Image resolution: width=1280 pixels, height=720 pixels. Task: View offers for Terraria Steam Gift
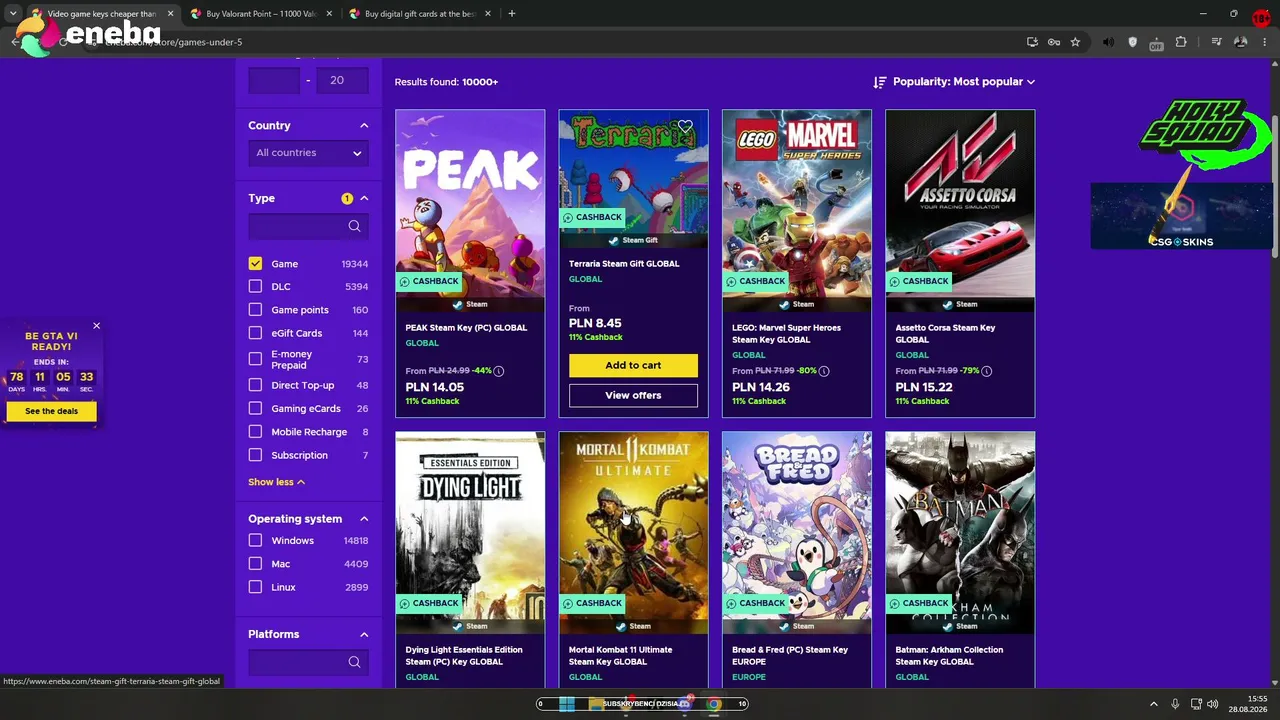click(633, 395)
